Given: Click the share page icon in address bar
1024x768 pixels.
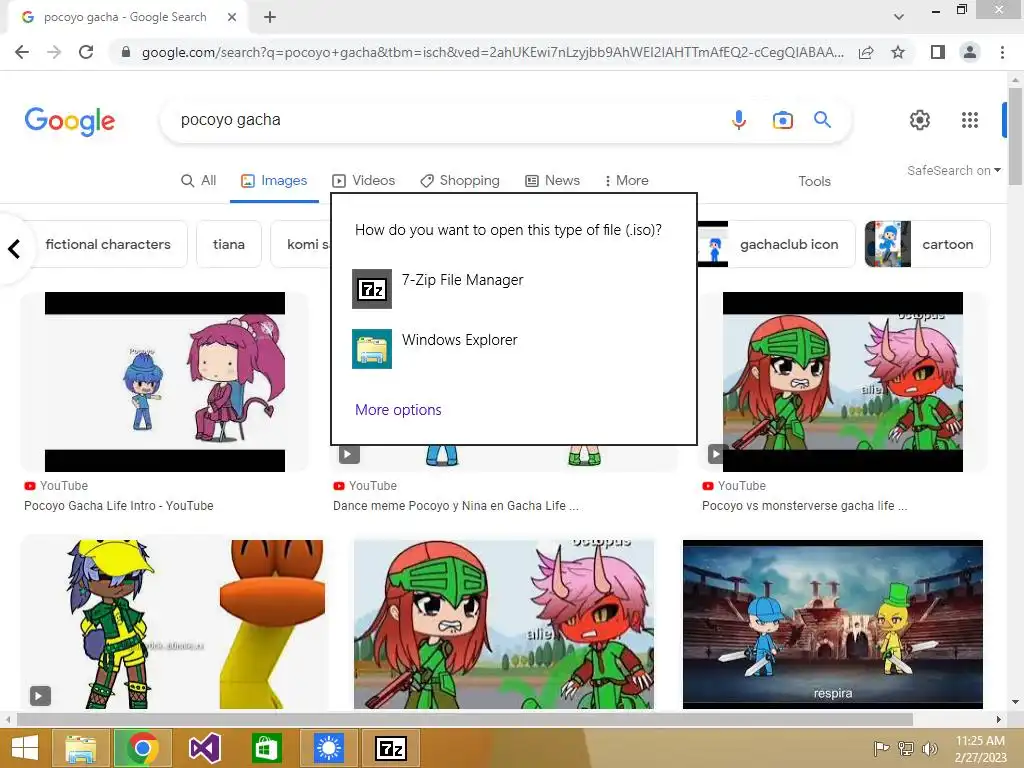Looking at the screenshot, I should pyautogui.click(x=866, y=52).
